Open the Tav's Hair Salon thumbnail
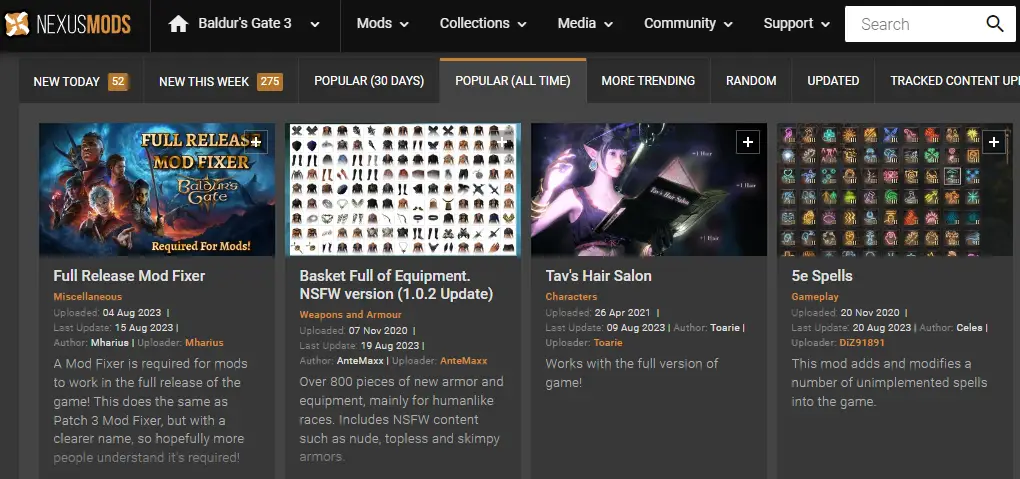Viewport: 1020px width, 479px height. click(649, 189)
